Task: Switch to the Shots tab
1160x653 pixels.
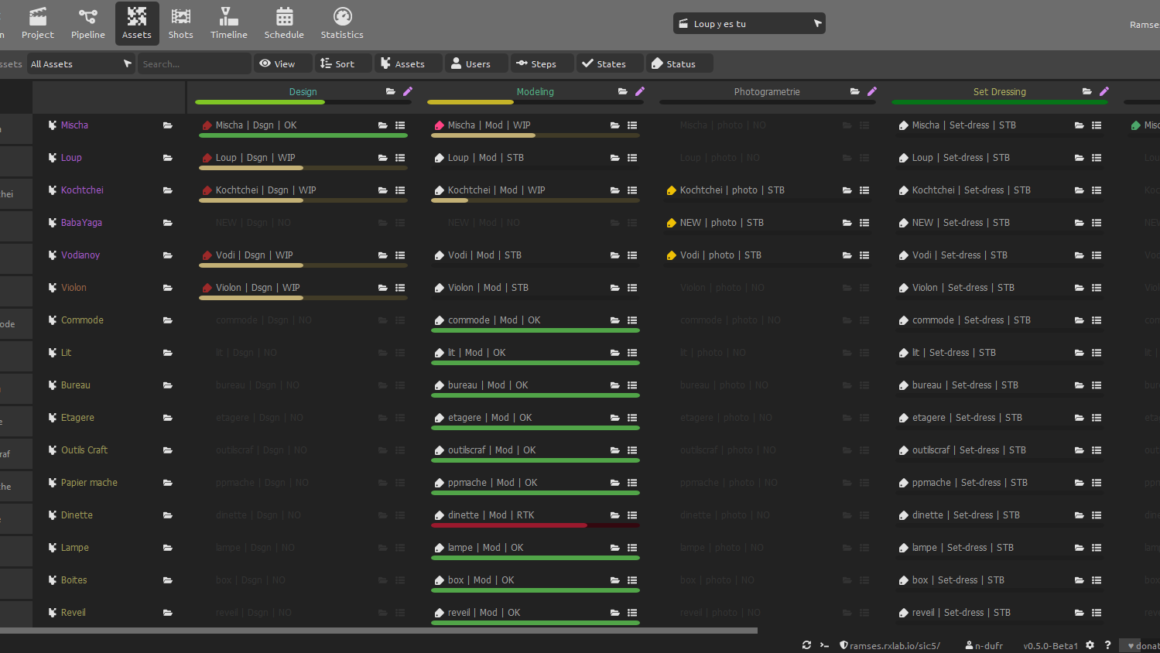Action: coord(181,23)
